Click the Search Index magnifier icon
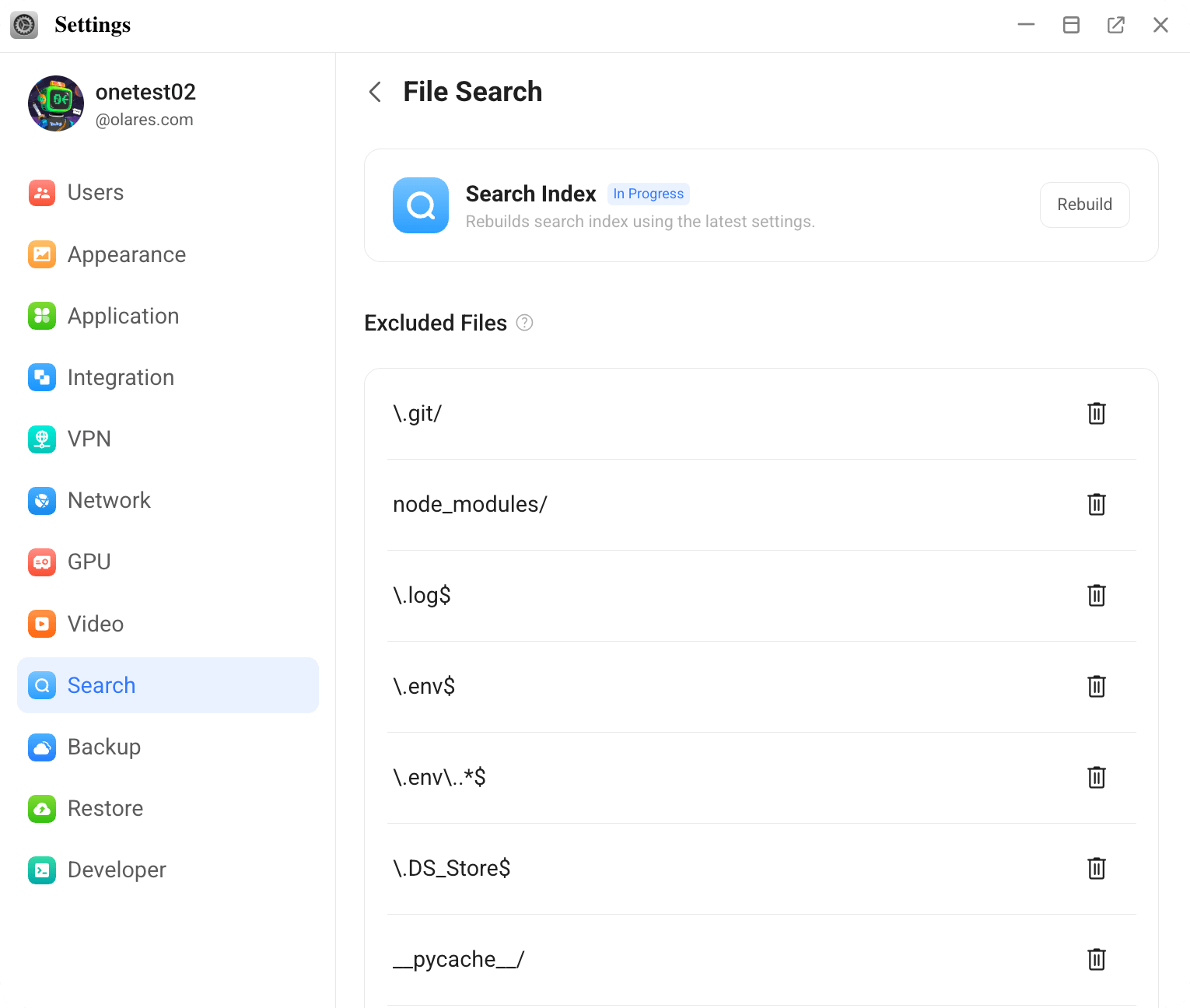This screenshot has width=1190, height=1008. [x=421, y=205]
